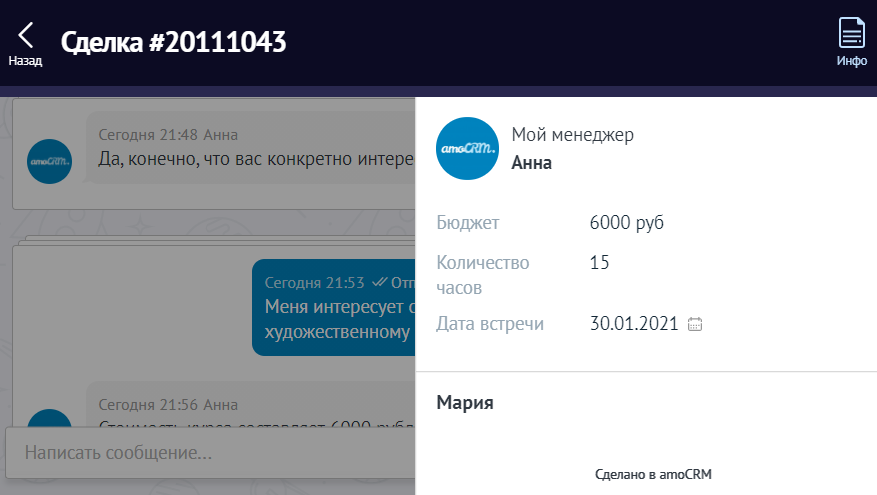Open the Инфо document icon

[851, 34]
